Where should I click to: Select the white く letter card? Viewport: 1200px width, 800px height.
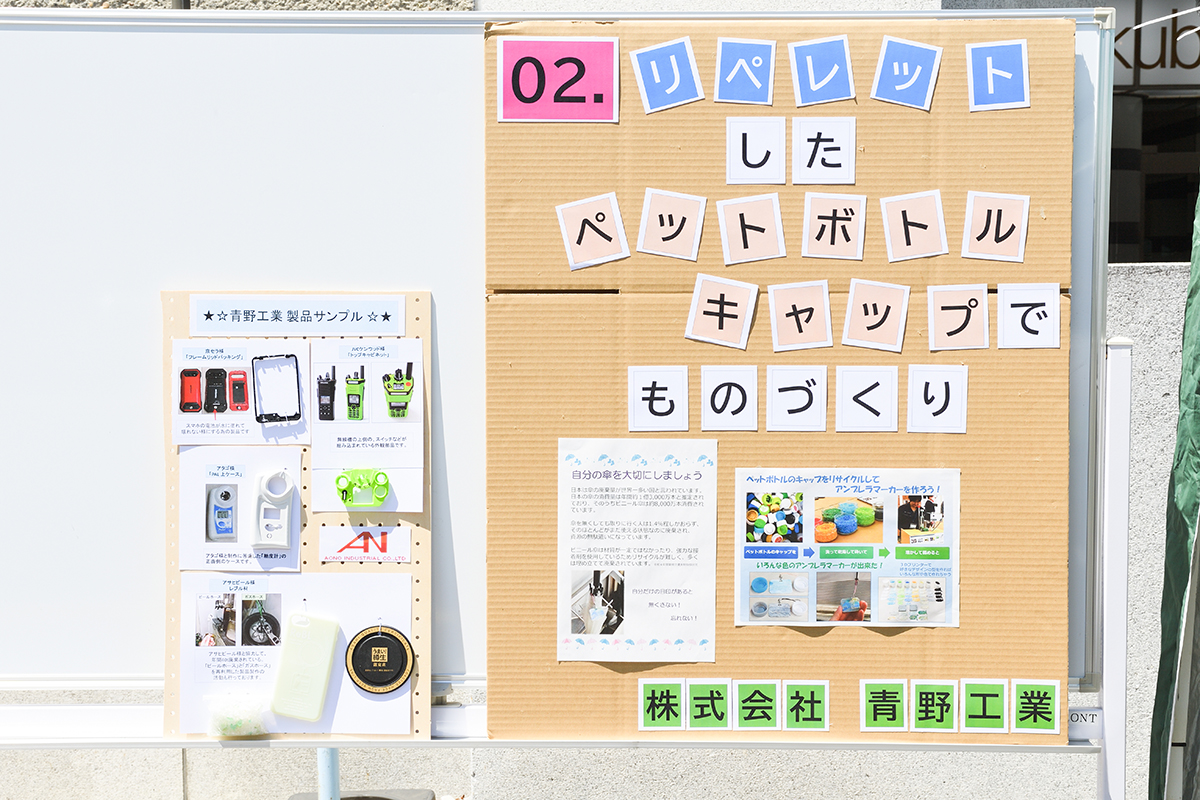867,398
